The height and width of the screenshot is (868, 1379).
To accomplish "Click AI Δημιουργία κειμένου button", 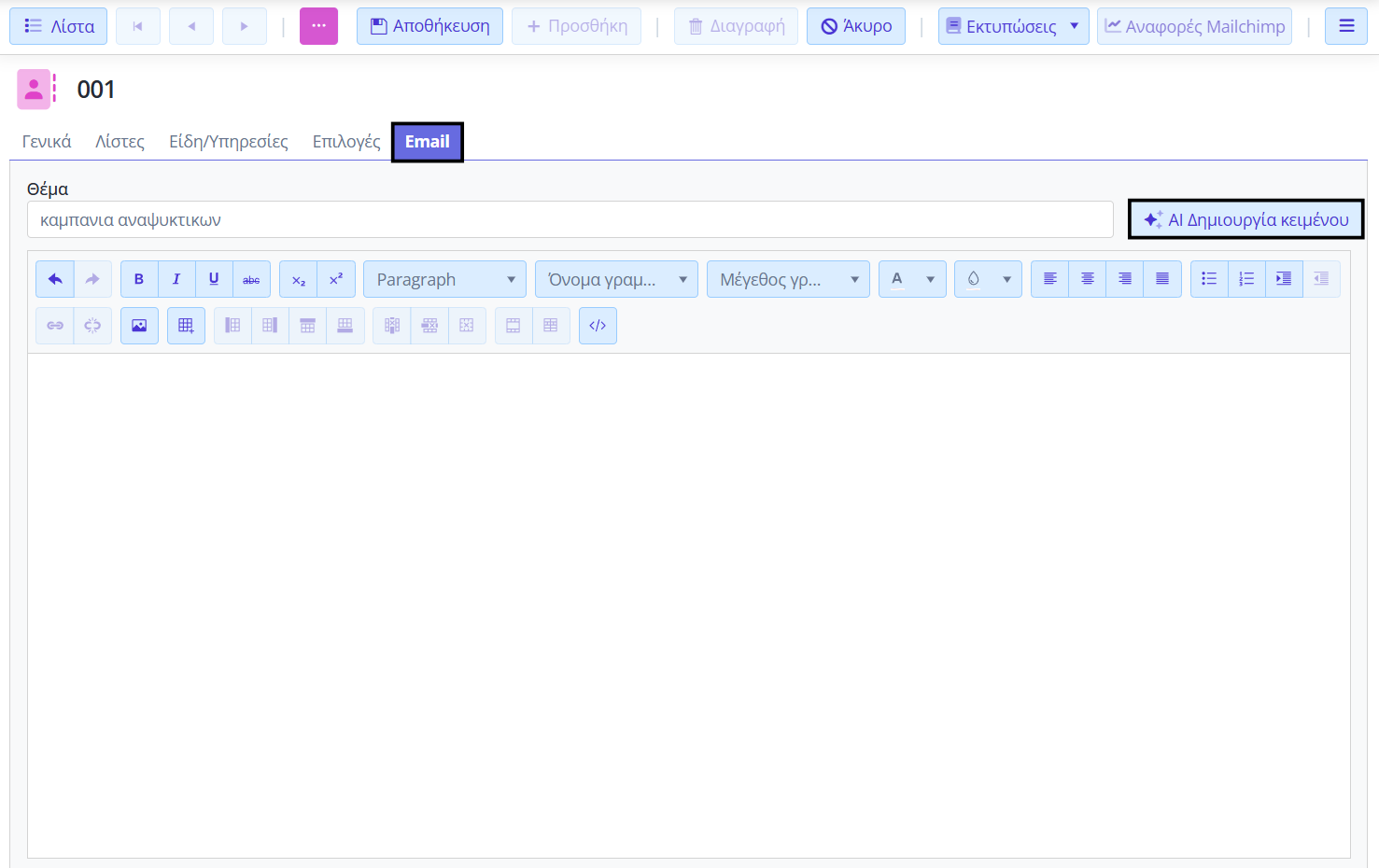I will [1245, 219].
